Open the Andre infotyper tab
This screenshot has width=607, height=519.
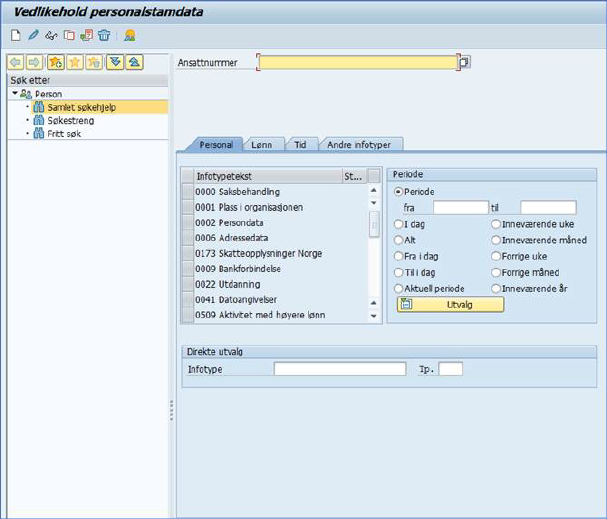(x=359, y=145)
